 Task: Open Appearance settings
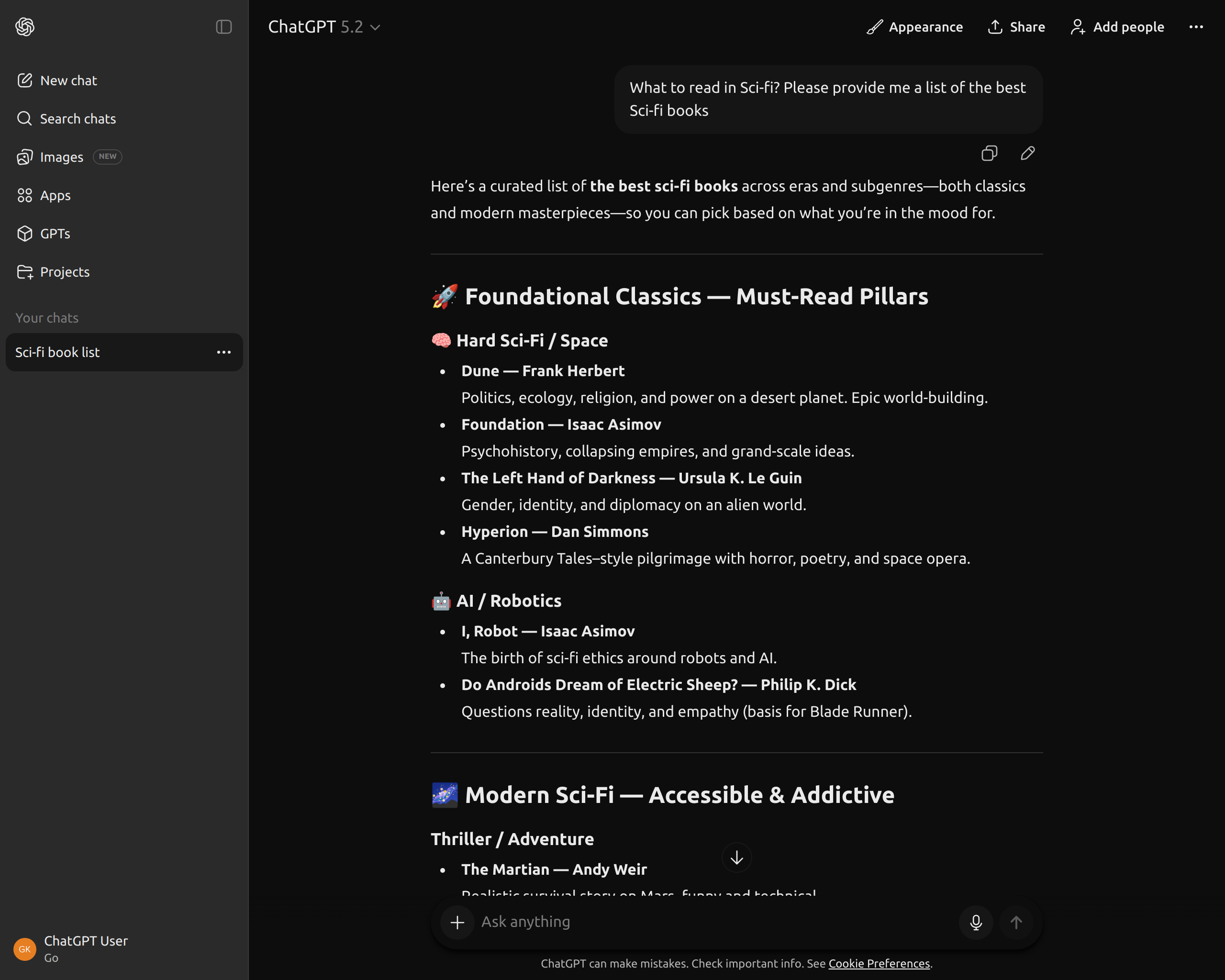pyautogui.click(x=914, y=27)
